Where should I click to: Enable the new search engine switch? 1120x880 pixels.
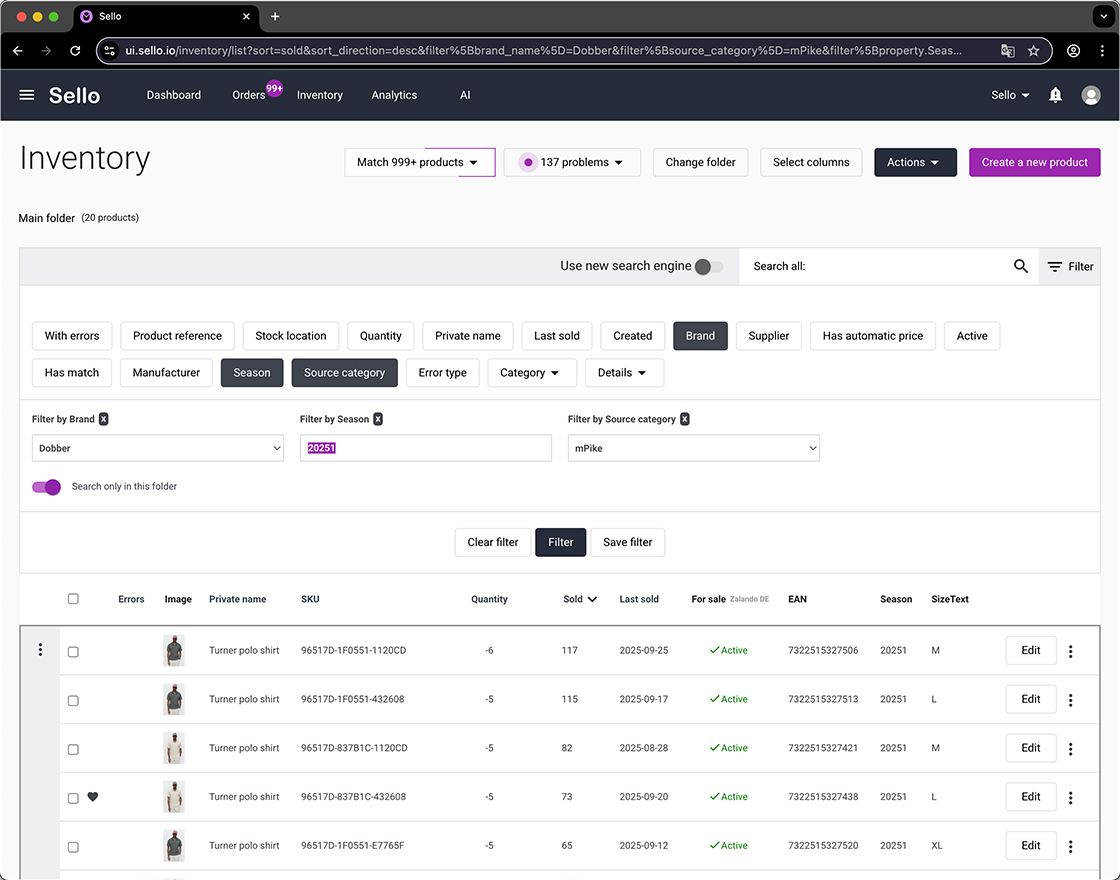click(x=707, y=267)
